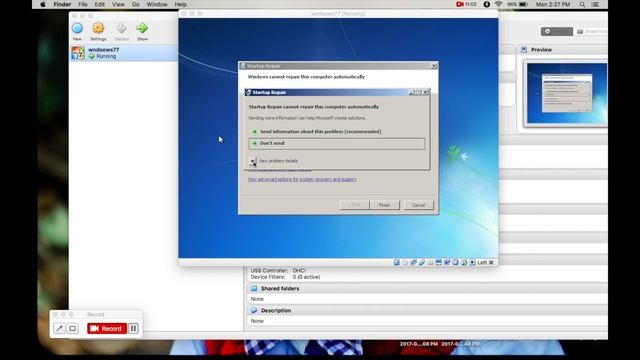Click the New machine icon in VirtualBox Manager
This screenshot has height=360, width=640.
click(77, 28)
